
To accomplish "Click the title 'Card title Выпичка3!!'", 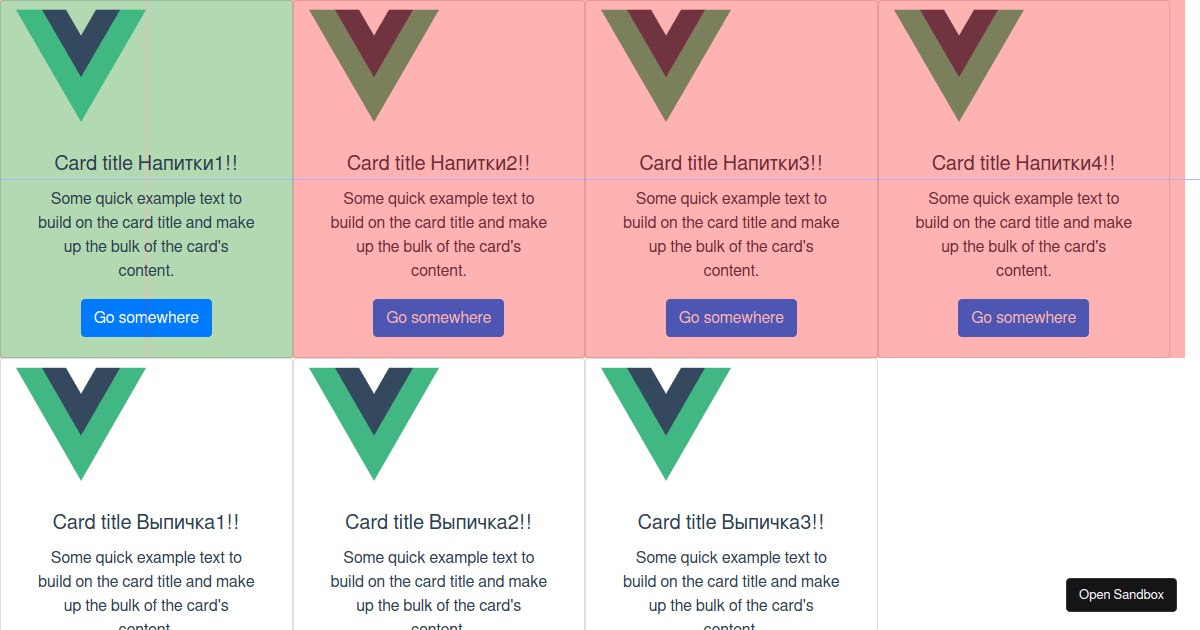I will point(731,521).
